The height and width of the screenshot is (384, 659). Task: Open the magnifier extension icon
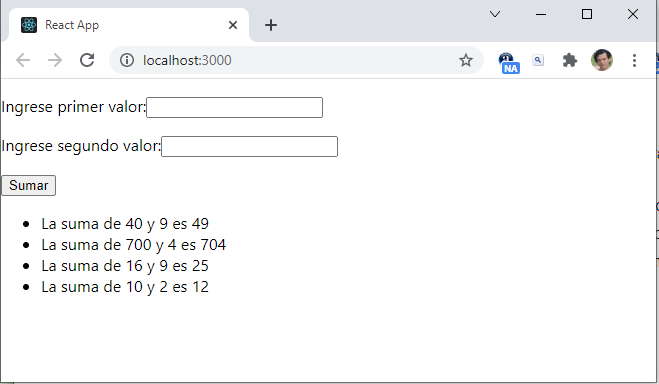tap(538, 60)
